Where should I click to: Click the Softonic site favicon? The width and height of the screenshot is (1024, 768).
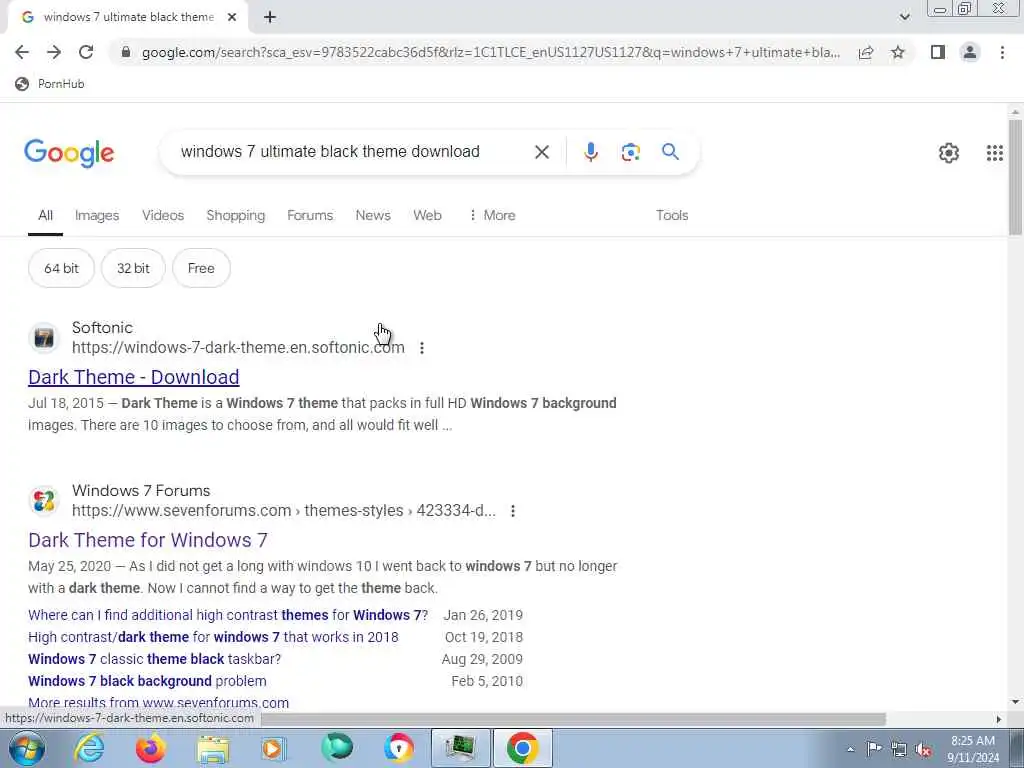(x=44, y=338)
